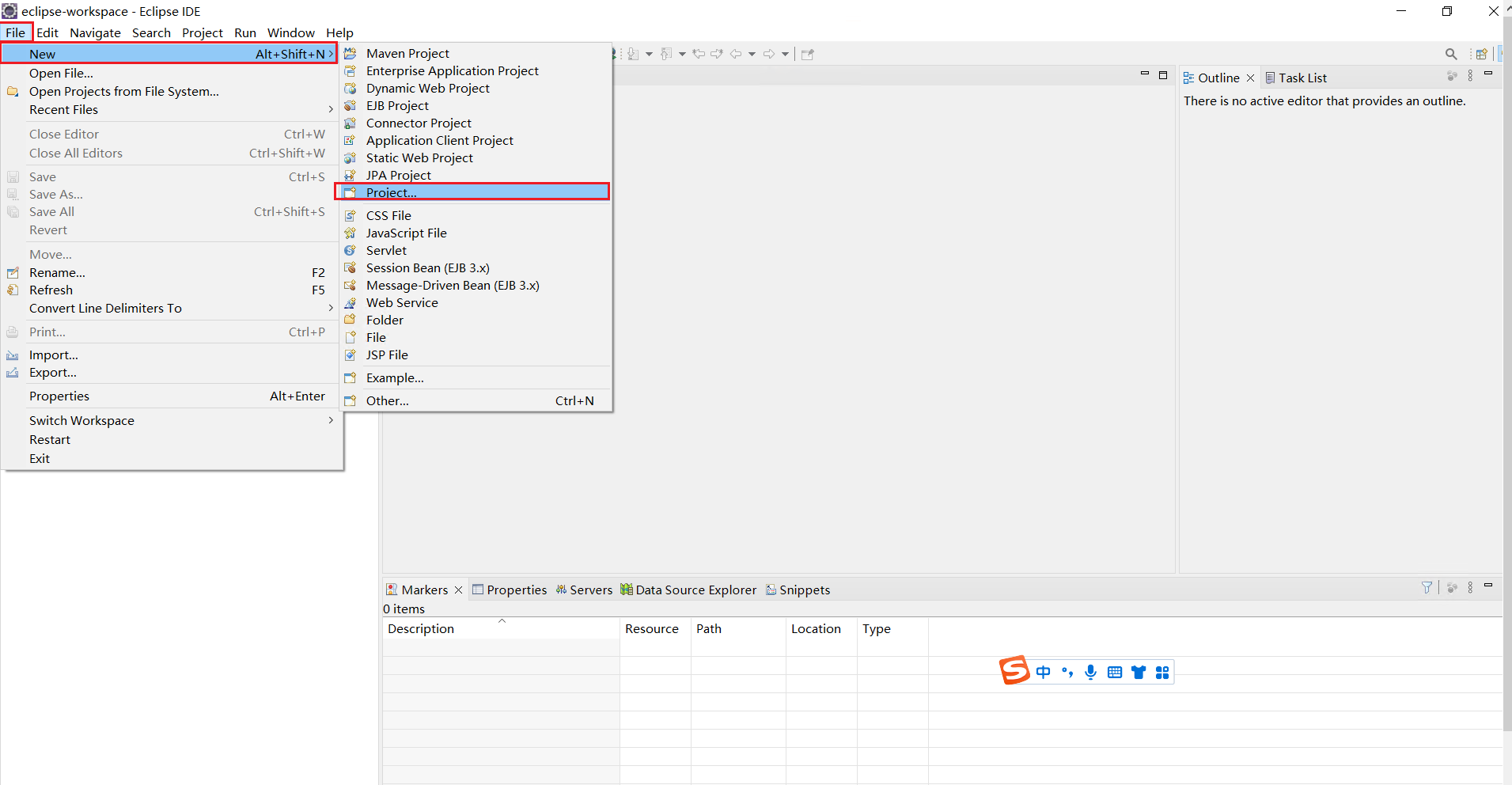Minimize the Outline panel
This screenshot has width=1512, height=785.
click(1488, 74)
